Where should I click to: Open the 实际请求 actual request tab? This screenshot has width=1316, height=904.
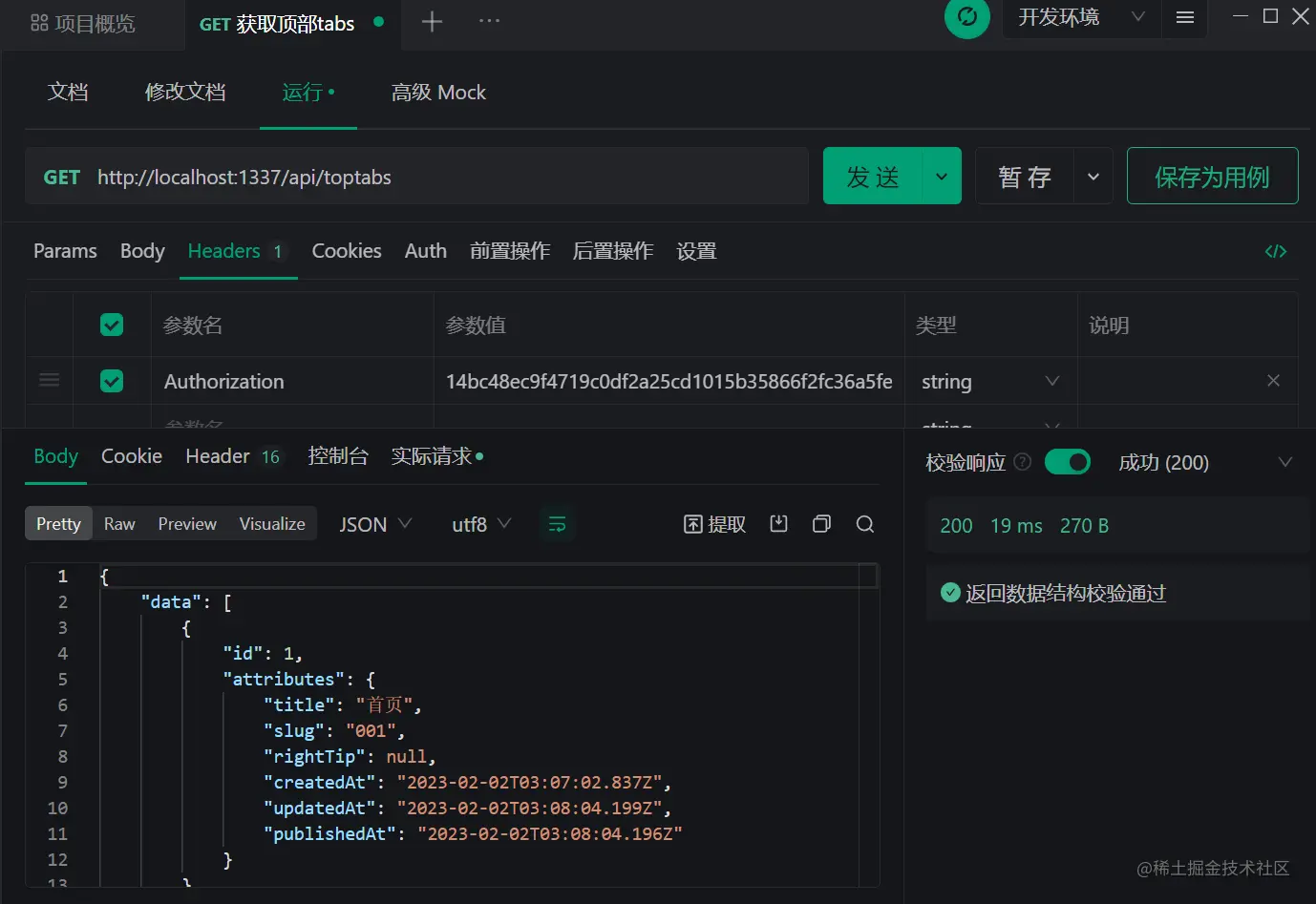[436, 456]
